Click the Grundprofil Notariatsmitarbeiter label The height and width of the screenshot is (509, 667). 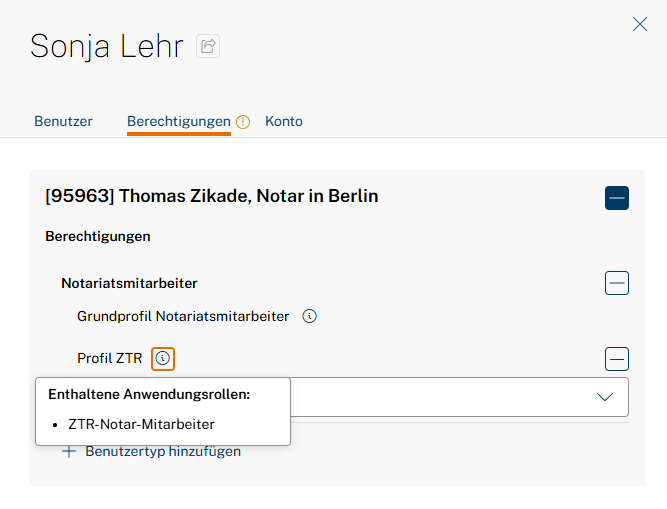tap(183, 316)
